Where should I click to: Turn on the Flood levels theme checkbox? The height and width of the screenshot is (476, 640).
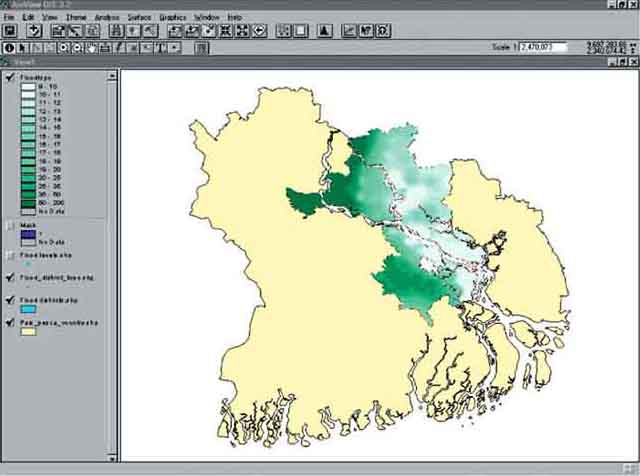10,256
